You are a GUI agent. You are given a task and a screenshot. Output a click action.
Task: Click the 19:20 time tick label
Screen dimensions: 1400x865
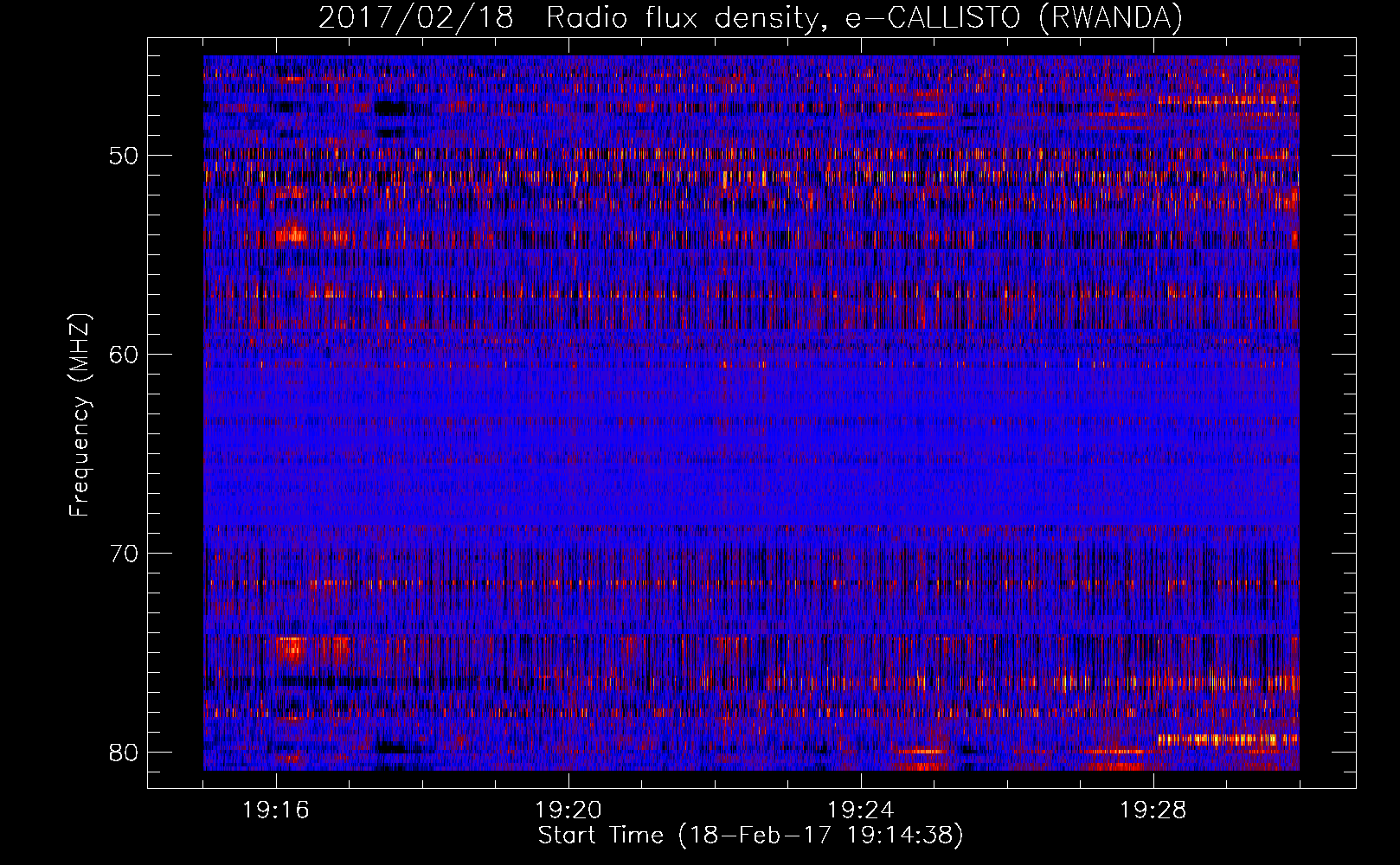(x=568, y=811)
